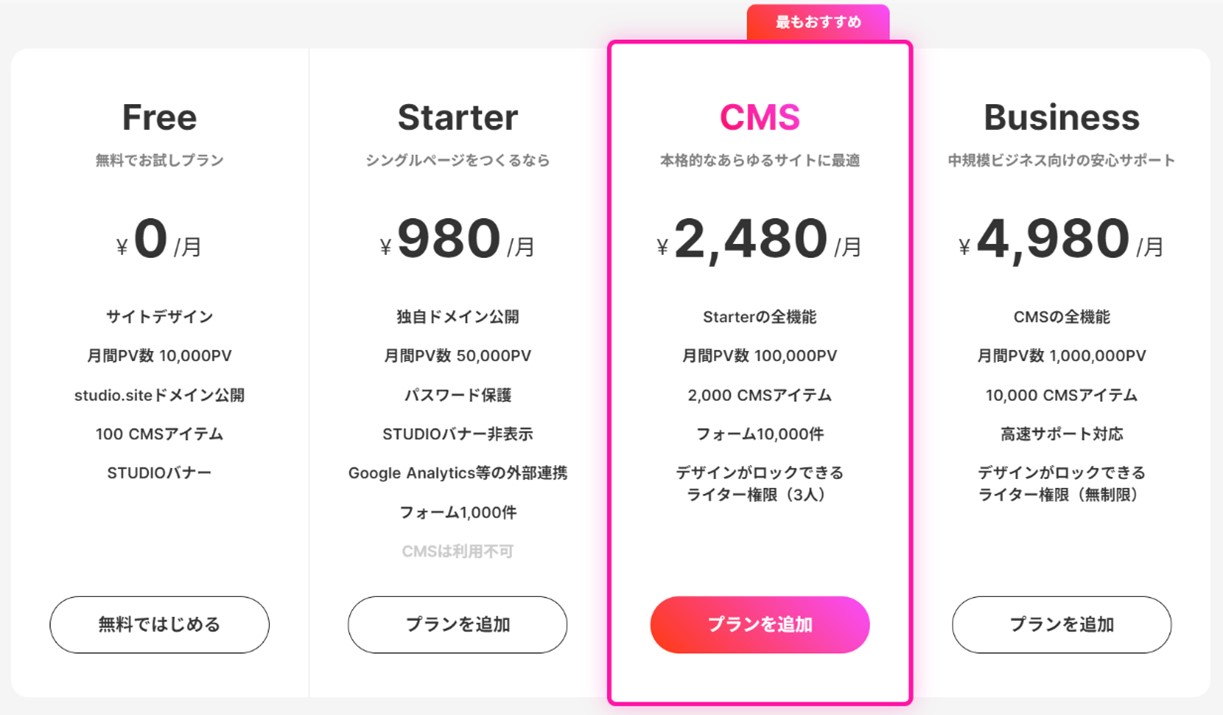Click the ¥4,980/月 price
1223x715 pixels.
click(1061, 241)
